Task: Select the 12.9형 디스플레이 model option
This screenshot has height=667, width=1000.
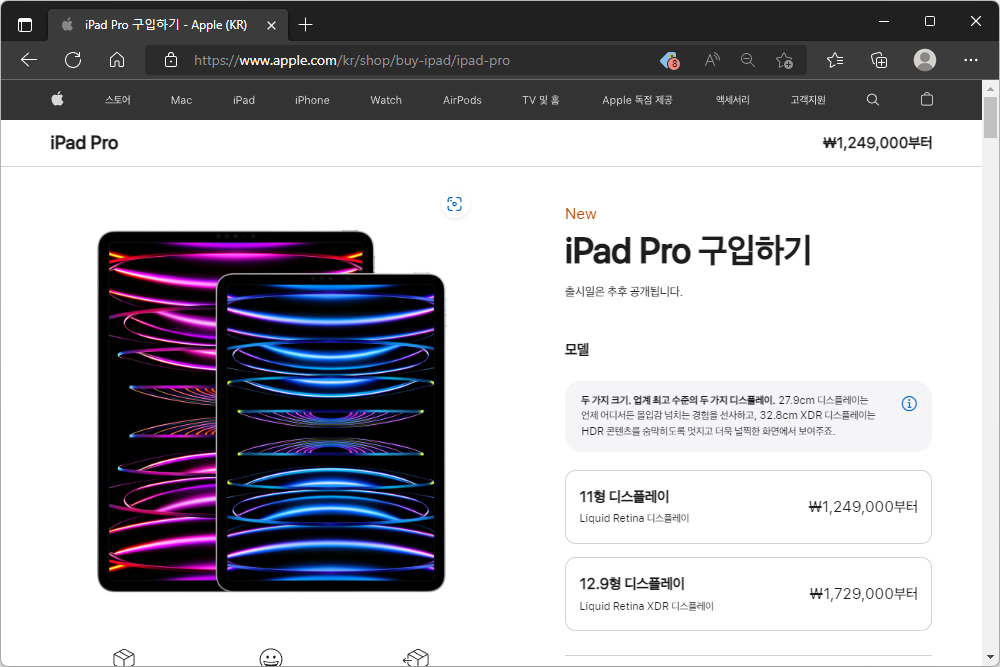Action: [x=748, y=594]
